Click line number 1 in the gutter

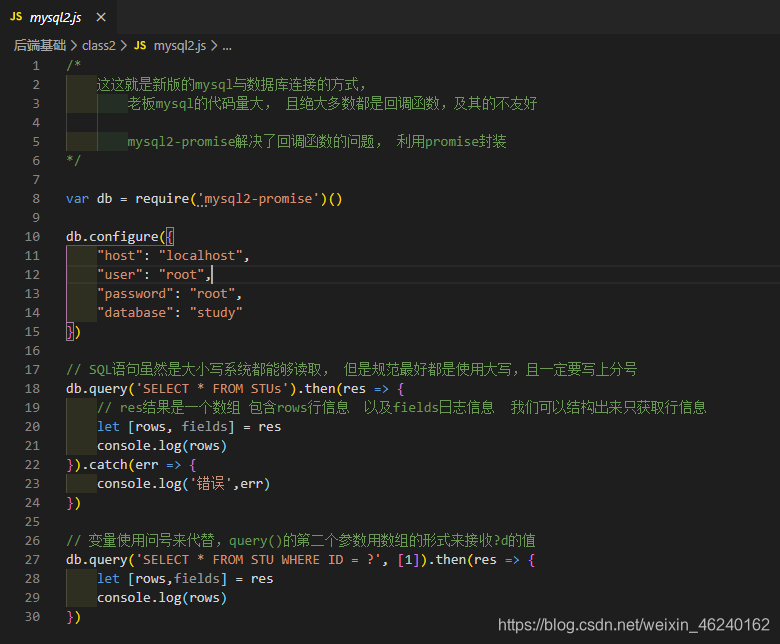[36, 66]
